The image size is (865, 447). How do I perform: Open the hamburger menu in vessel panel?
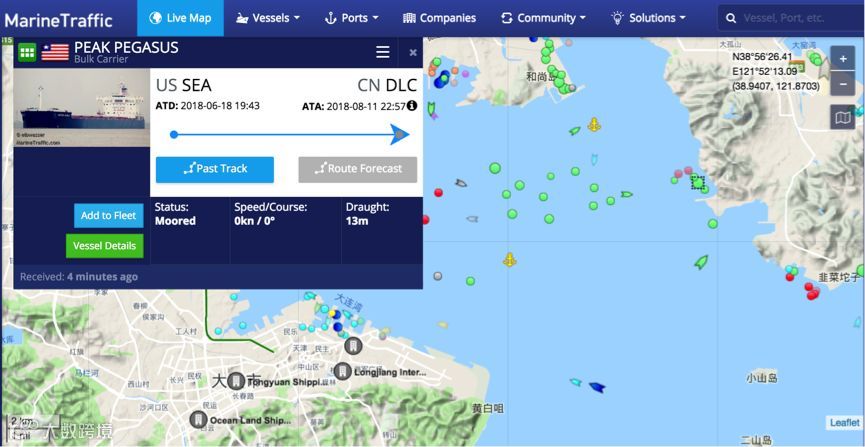tap(383, 52)
